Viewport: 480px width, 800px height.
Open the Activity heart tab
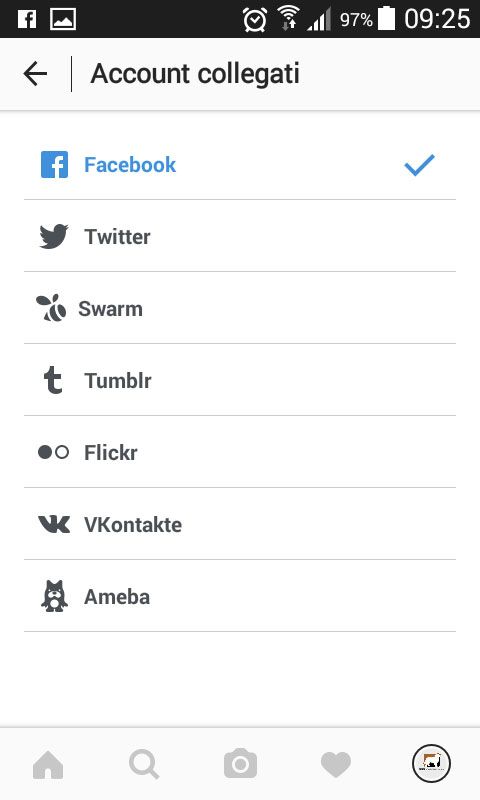[336, 764]
